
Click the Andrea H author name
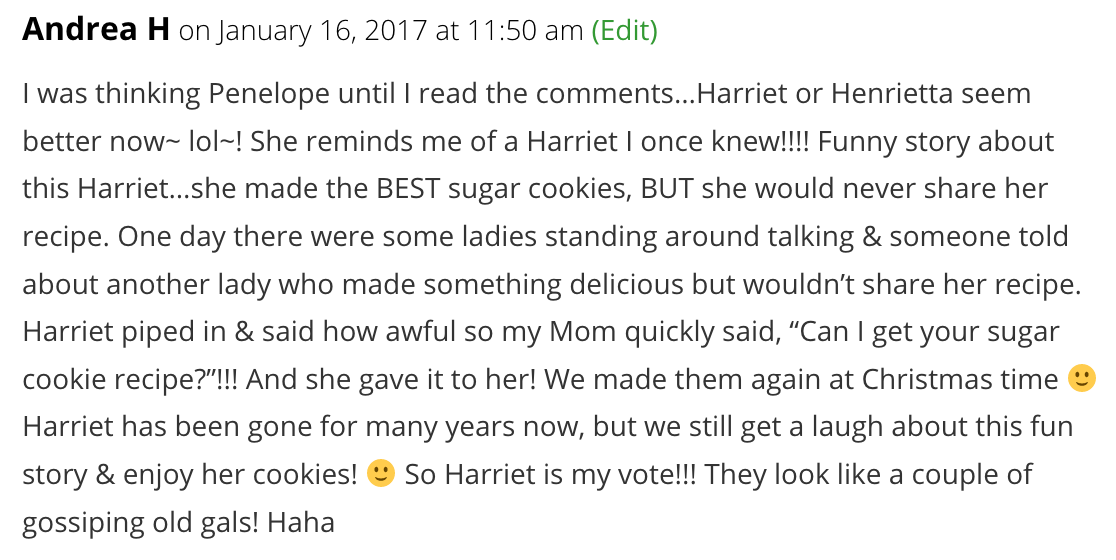pos(95,30)
